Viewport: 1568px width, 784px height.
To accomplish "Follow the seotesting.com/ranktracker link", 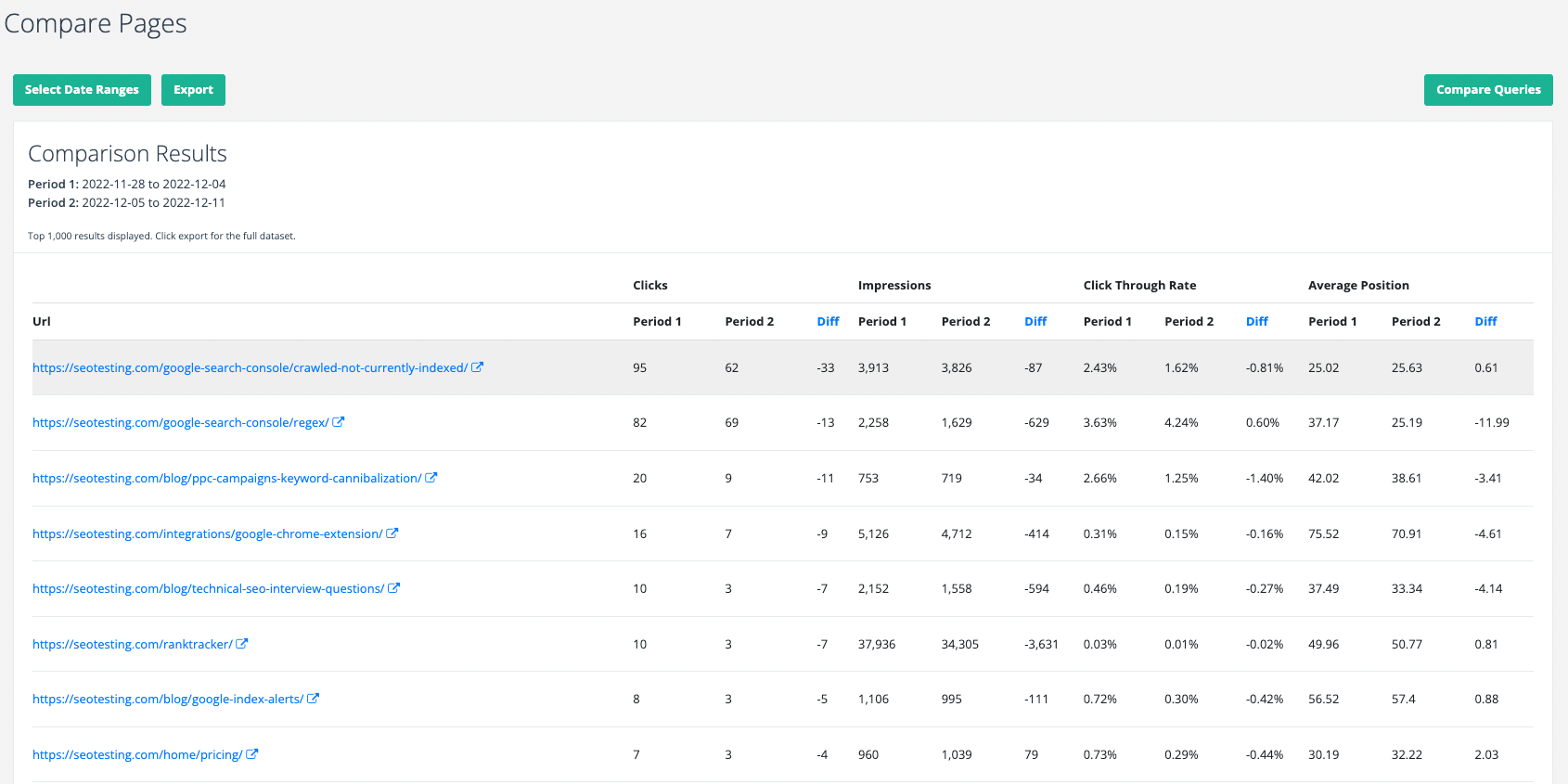I will tap(132, 645).
